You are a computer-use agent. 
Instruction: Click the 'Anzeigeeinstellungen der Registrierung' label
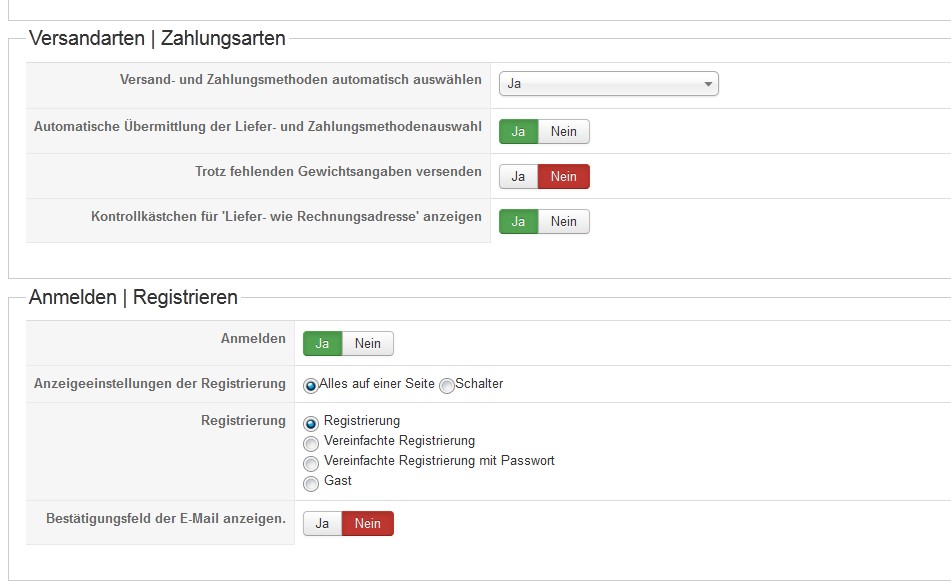(160, 384)
